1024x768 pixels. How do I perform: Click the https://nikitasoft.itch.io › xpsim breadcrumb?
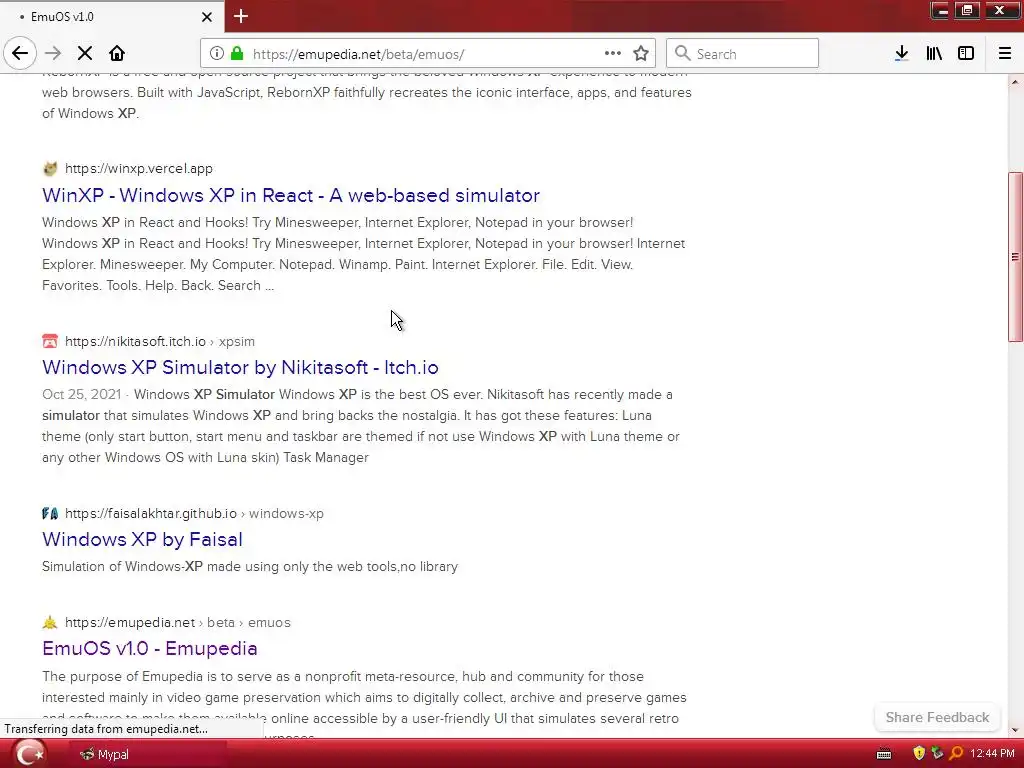(160, 342)
